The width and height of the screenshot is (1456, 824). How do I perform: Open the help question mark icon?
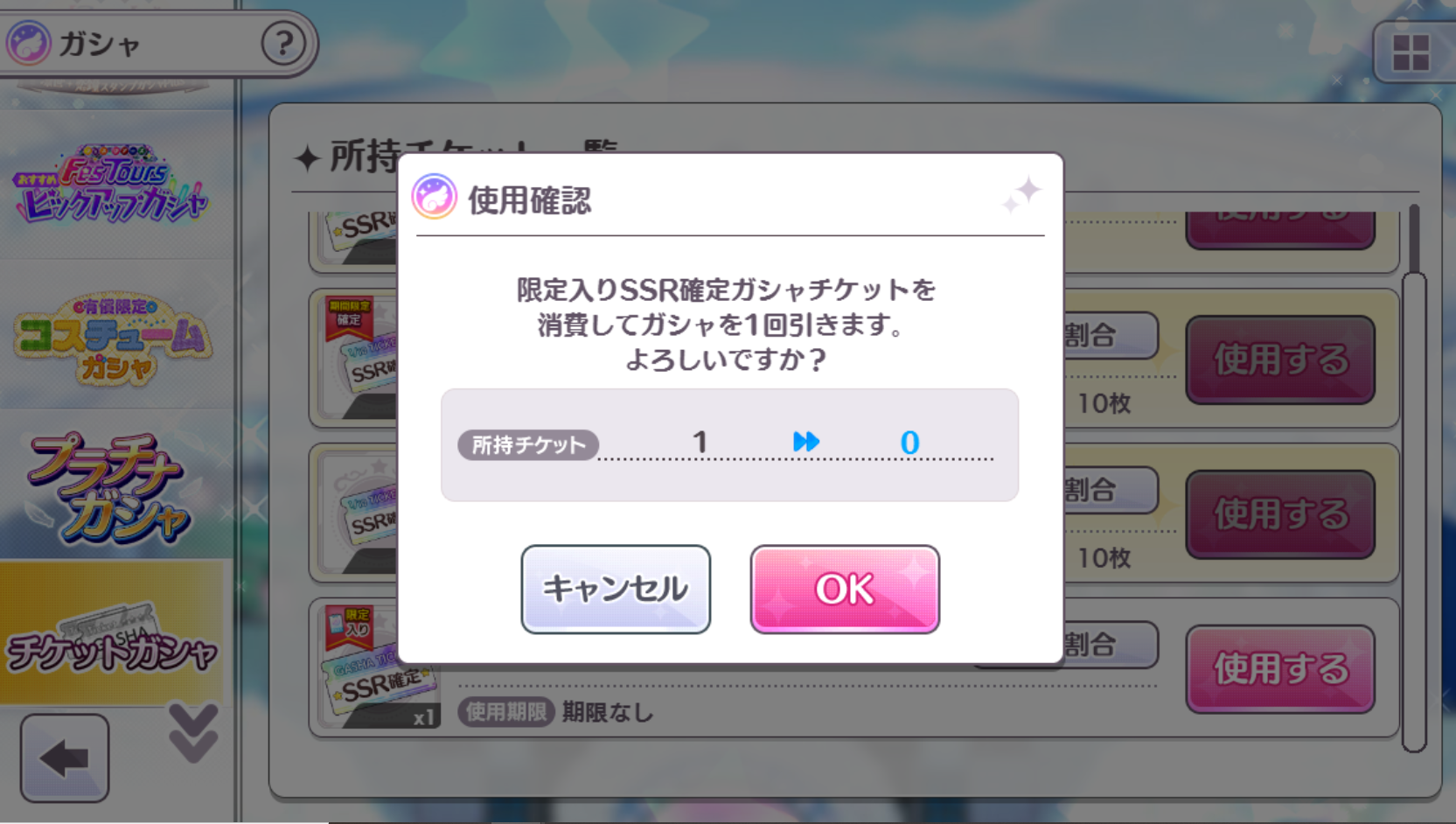(x=283, y=43)
